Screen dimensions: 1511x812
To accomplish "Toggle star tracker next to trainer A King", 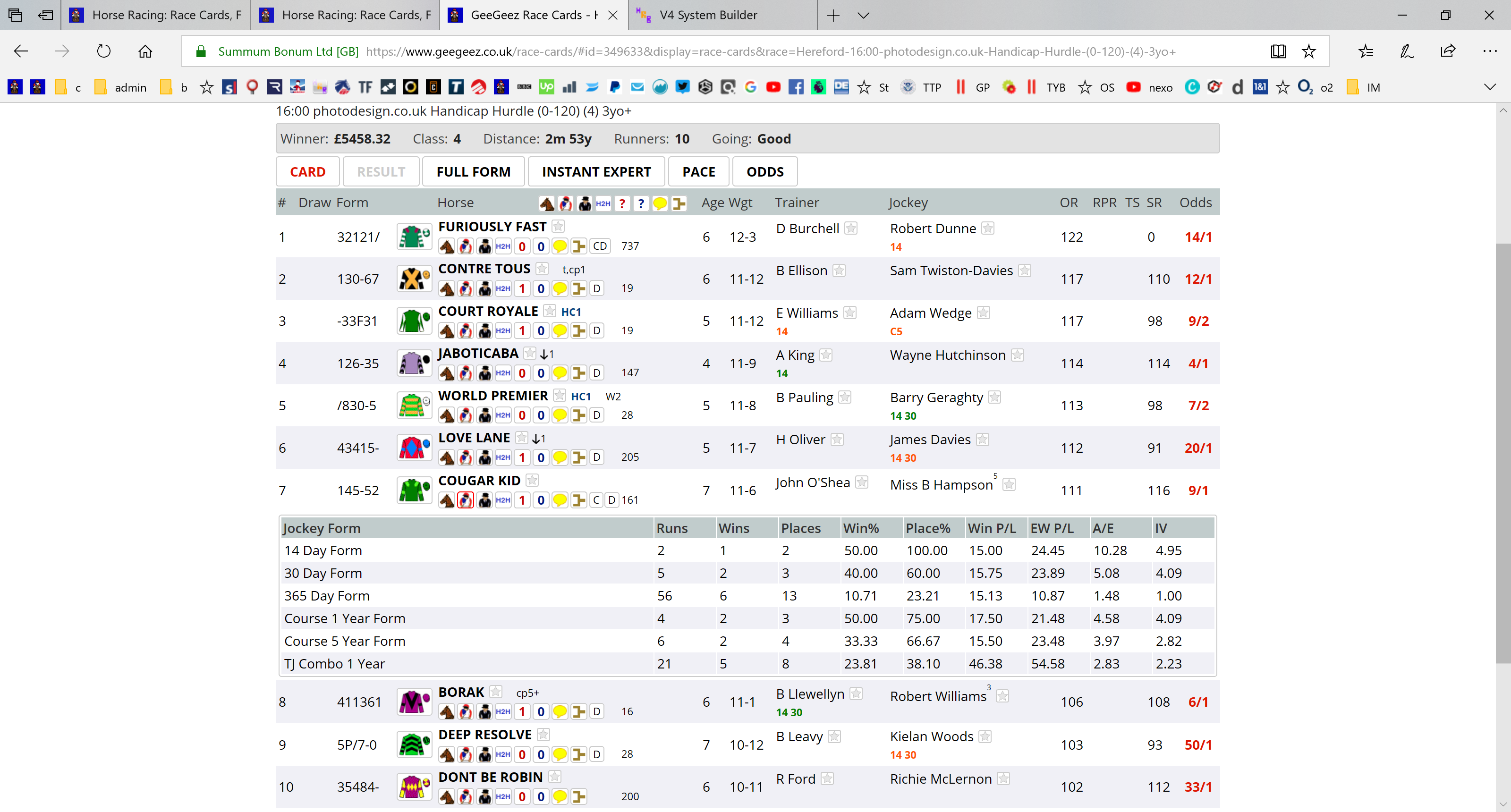I will click(826, 355).
